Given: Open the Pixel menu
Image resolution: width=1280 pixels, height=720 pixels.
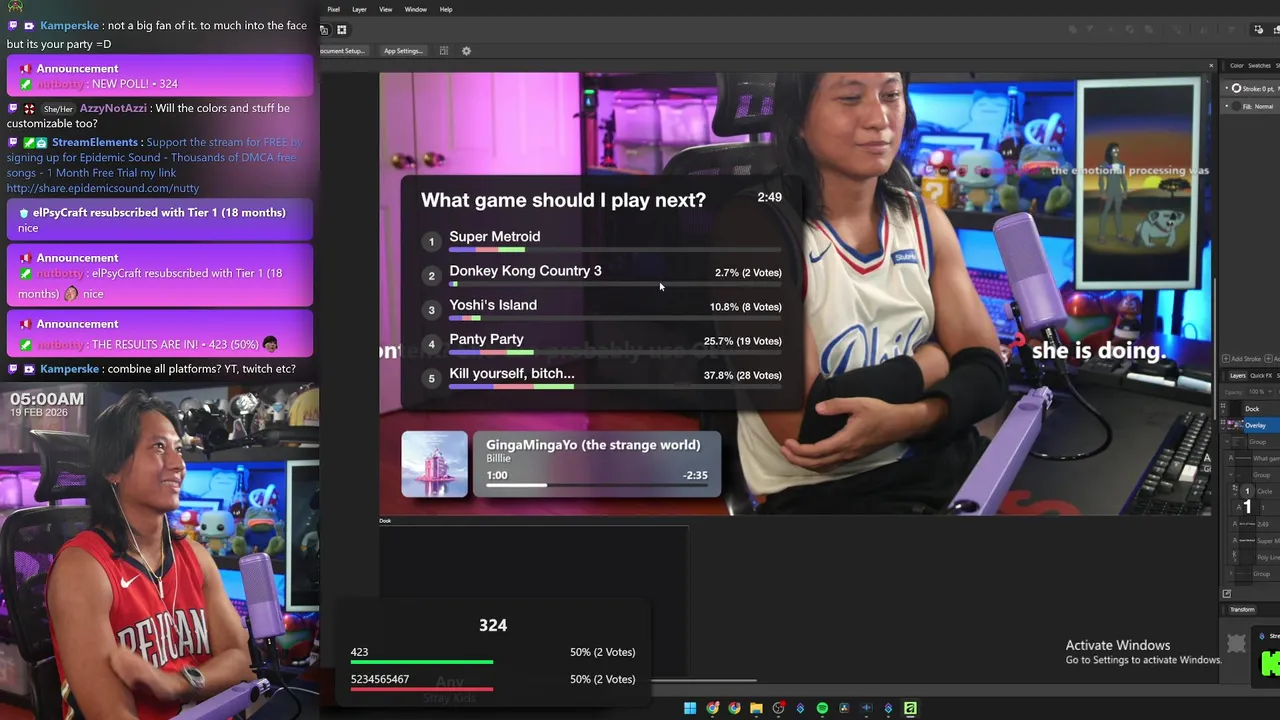Looking at the screenshot, I should coord(333,9).
